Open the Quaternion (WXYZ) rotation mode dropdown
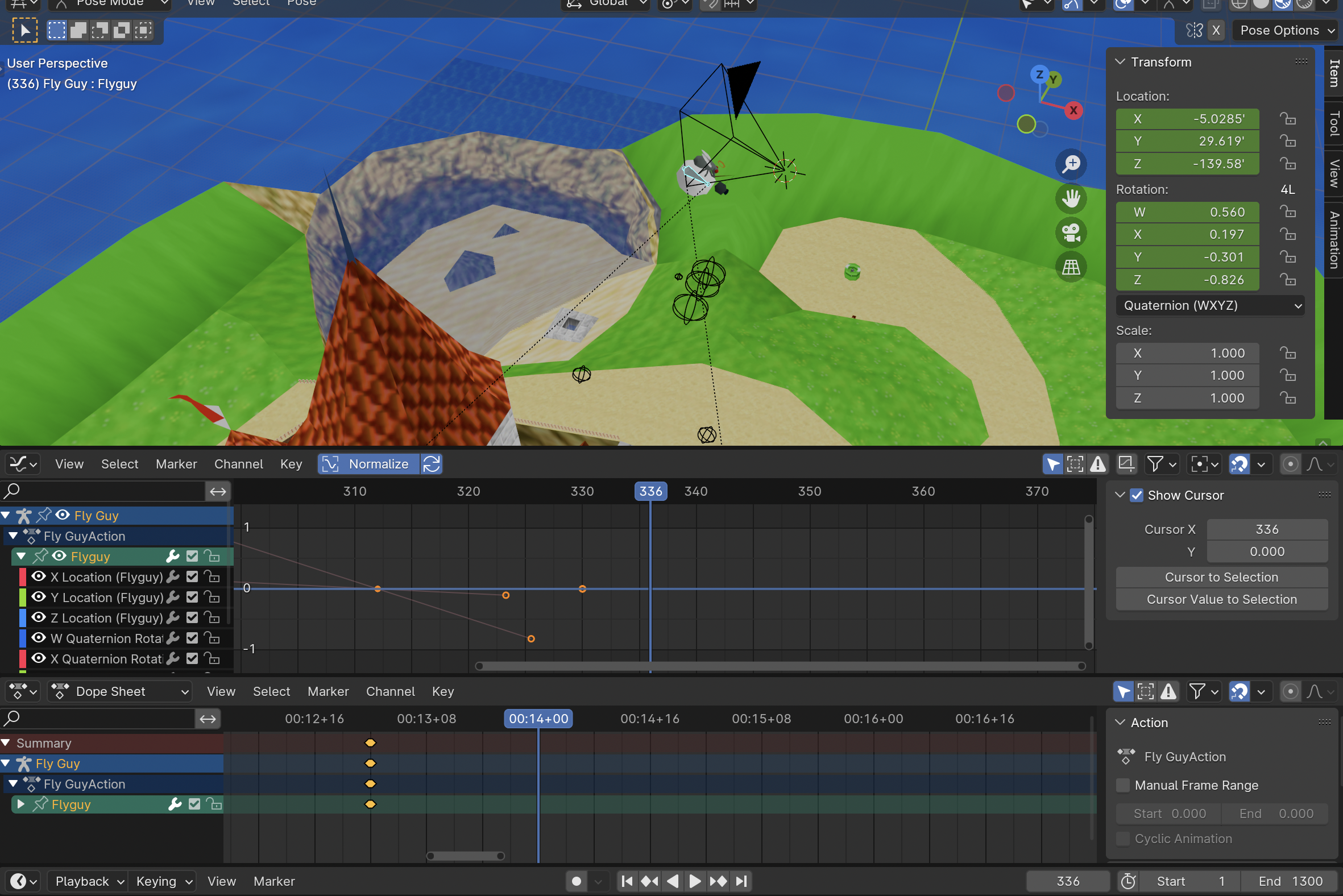This screenshot has height=896, width=1343. coord(1210,306)
